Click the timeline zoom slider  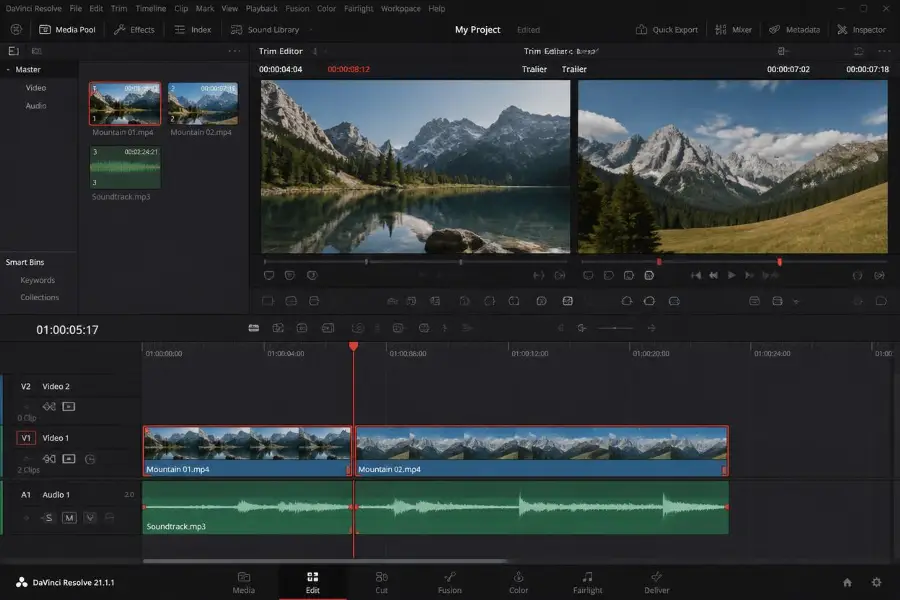click(615, 328)
